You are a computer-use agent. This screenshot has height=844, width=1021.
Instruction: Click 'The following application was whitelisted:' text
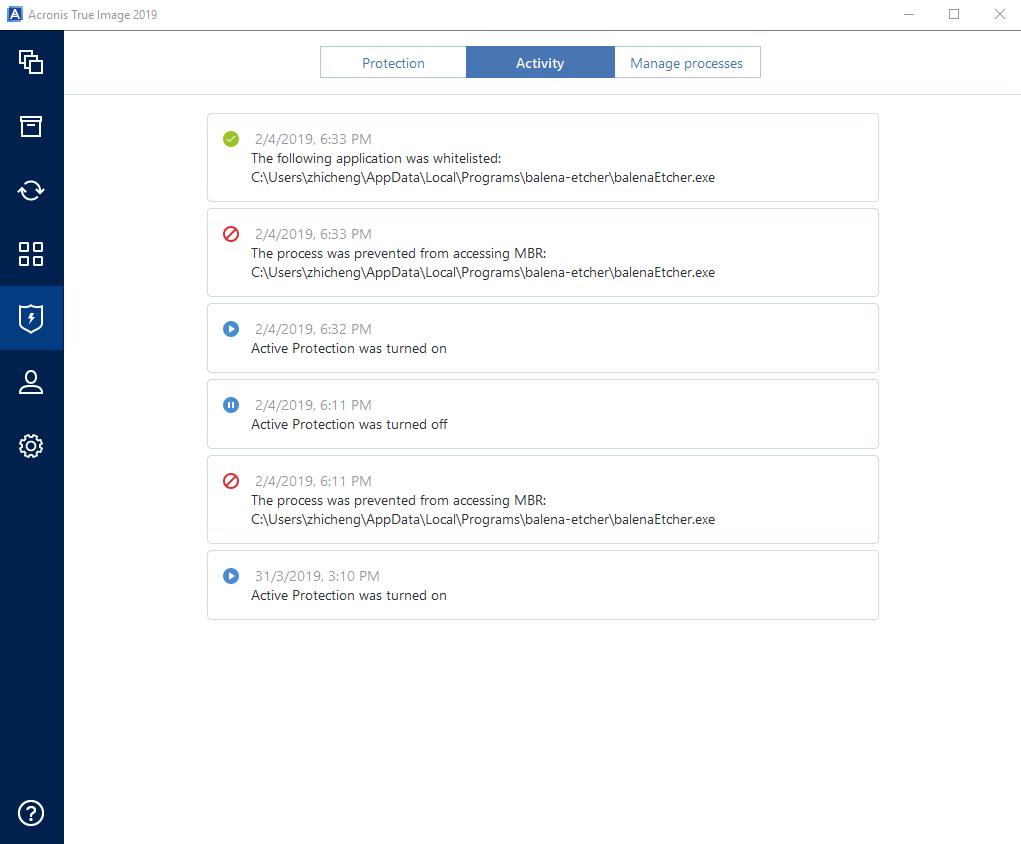point(376,158)
